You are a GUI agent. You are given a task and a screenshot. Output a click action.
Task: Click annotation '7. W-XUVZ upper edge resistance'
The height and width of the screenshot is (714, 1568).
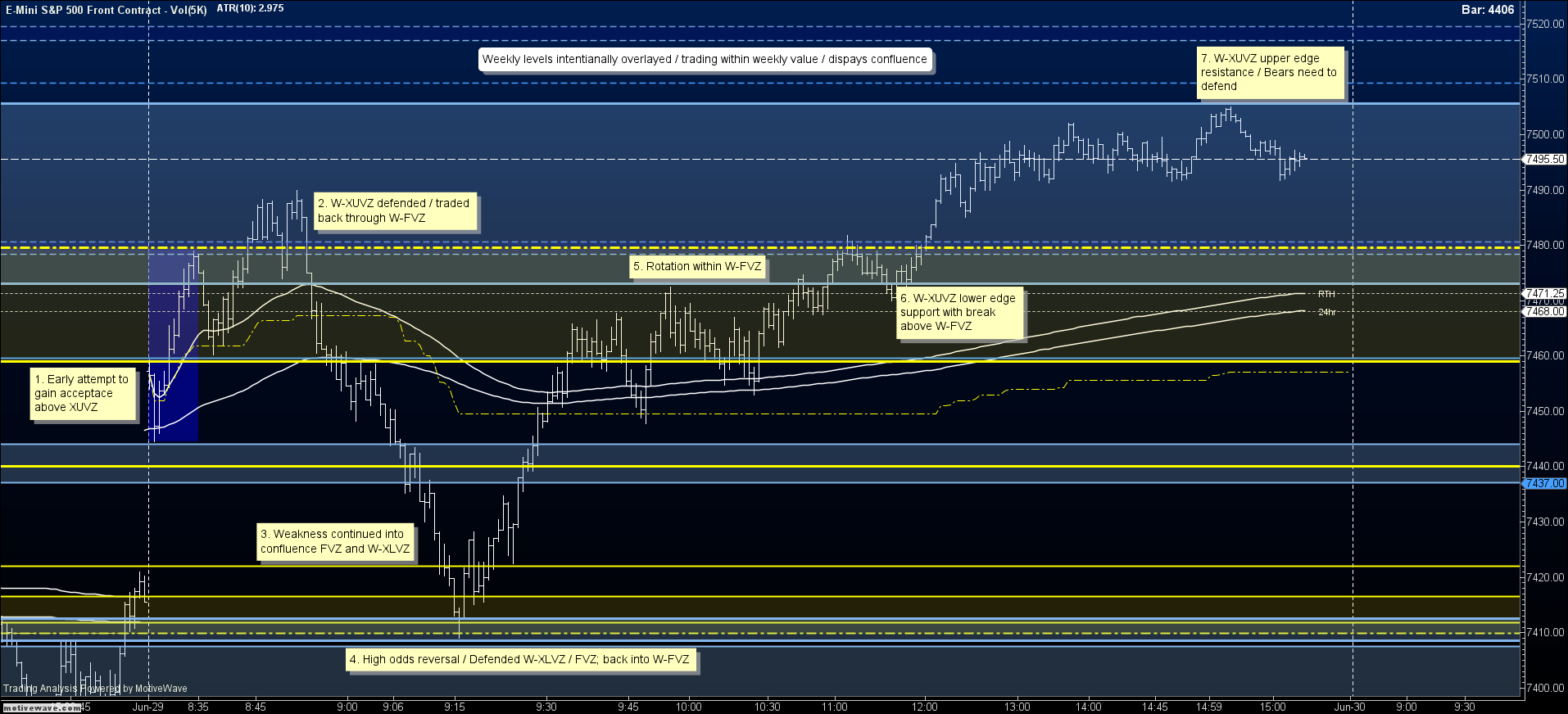click(x=1270, y=73)
